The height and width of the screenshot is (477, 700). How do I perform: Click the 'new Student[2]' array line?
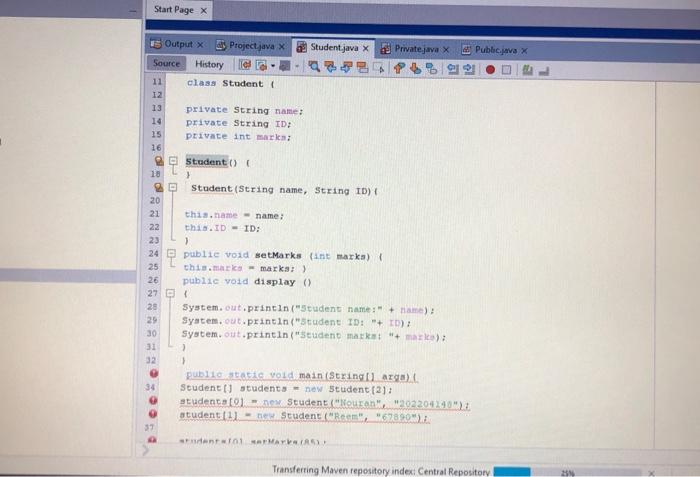pyautogui.click(x=286, y=389)
